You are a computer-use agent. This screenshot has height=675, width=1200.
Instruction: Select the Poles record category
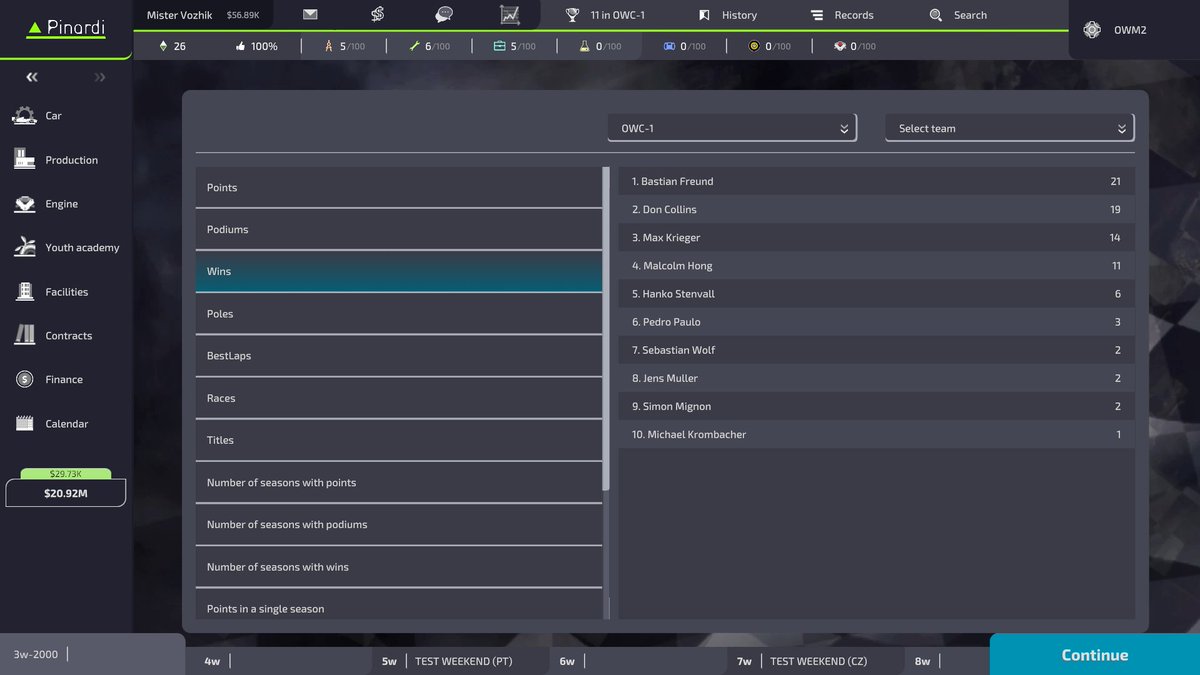[399, 314]
